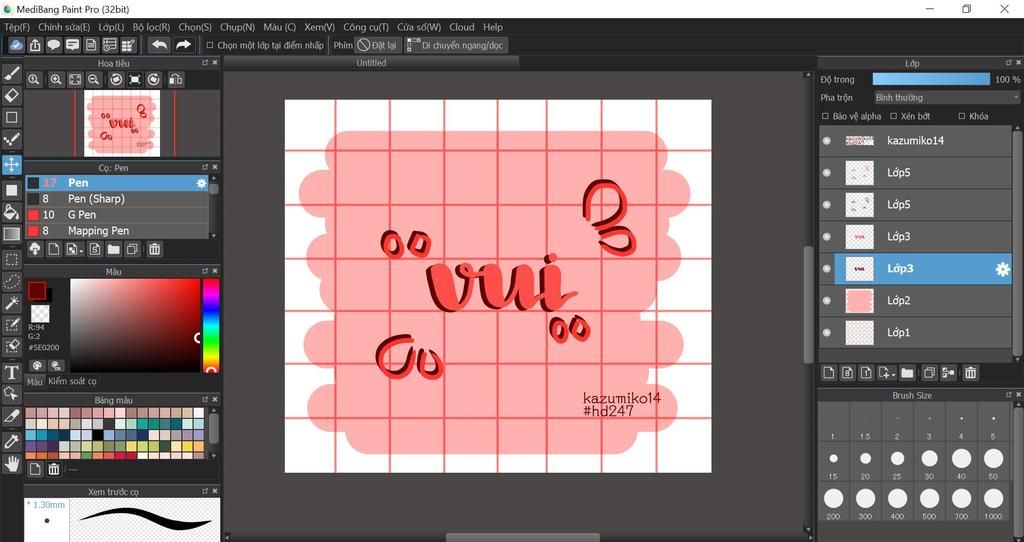Choose the Text tool

(12, 372)
